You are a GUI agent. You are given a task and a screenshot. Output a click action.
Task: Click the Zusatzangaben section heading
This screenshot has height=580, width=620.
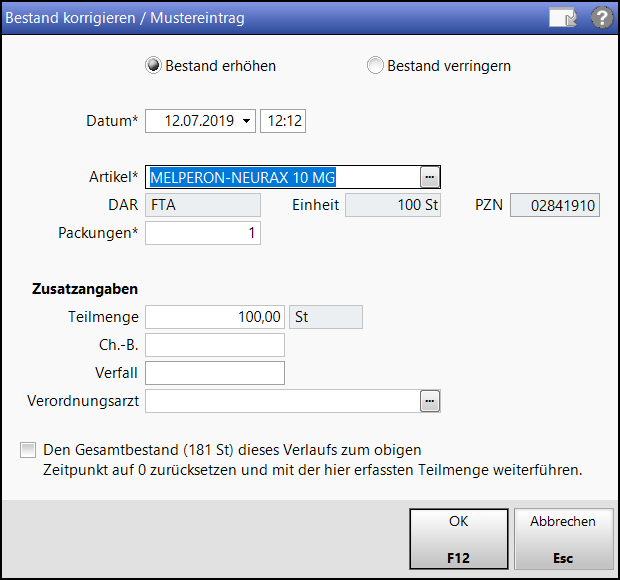point(85,289)
